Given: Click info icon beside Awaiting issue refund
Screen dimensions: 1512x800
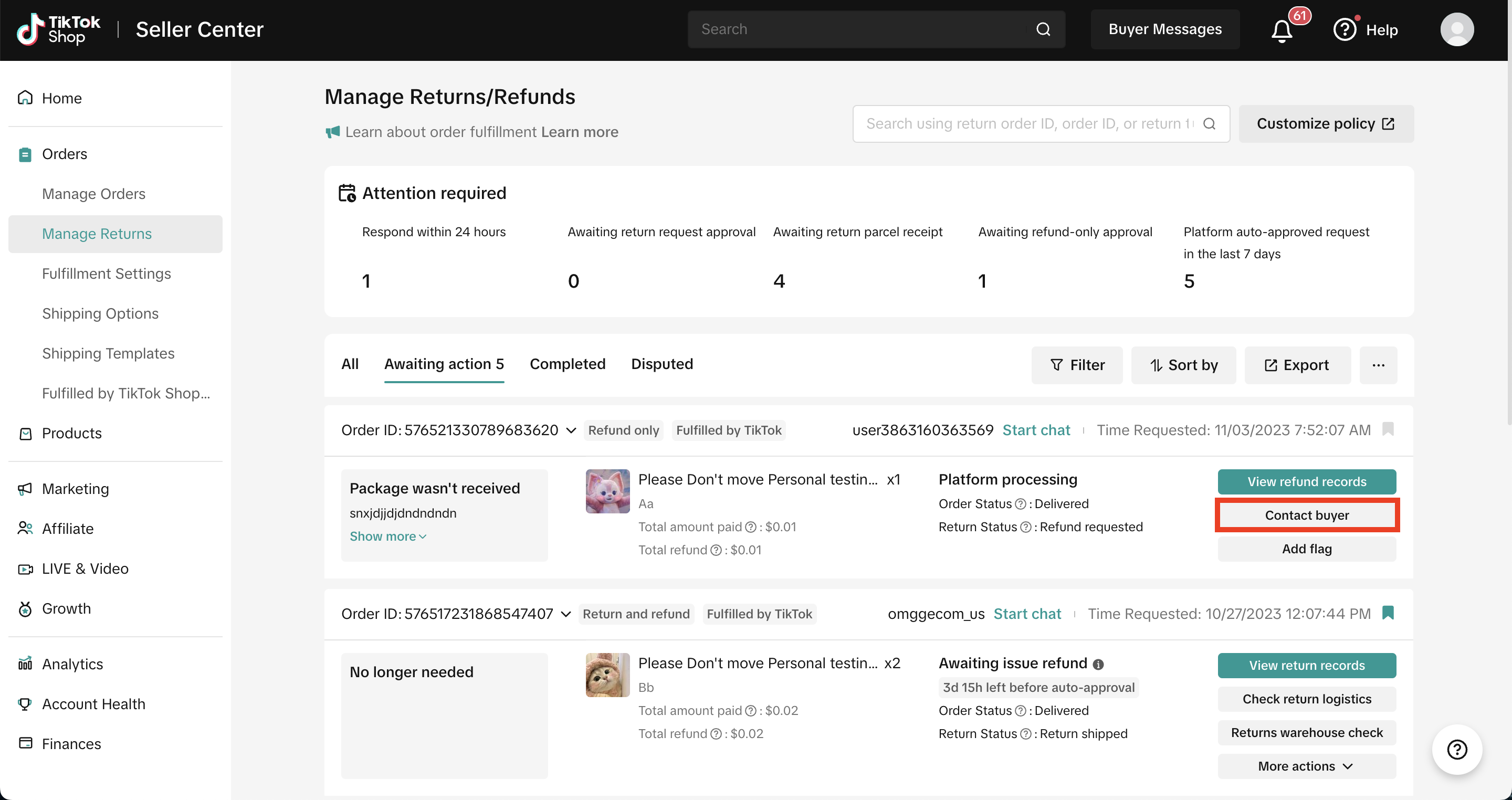Looking at the screenshot, I should click(x=1098, y=664).
